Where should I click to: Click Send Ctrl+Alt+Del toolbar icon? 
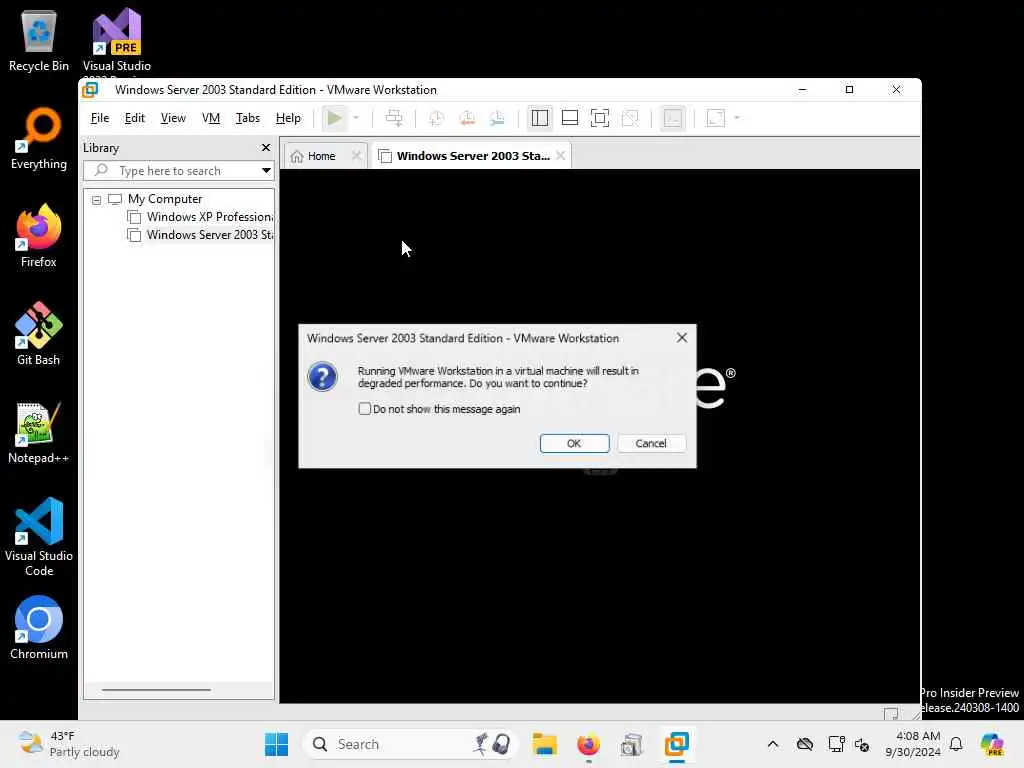394,118
